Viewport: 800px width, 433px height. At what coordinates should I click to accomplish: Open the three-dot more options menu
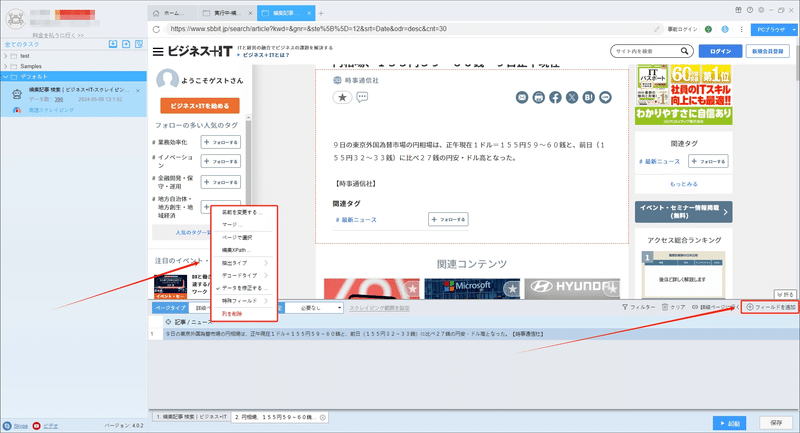[x=741, y=29]
